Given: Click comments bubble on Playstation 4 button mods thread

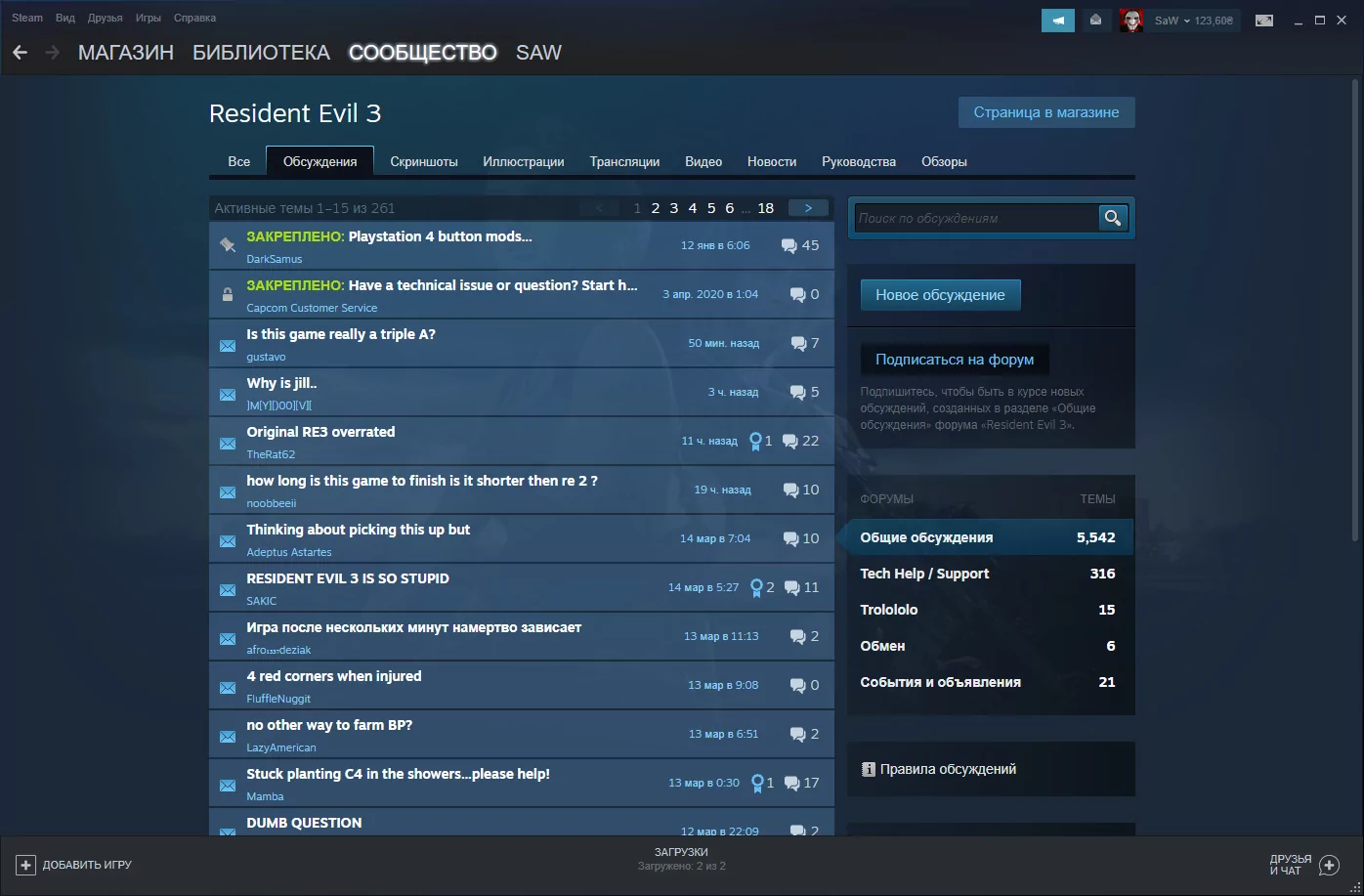Looking at the screenshot, I should 789,246.
